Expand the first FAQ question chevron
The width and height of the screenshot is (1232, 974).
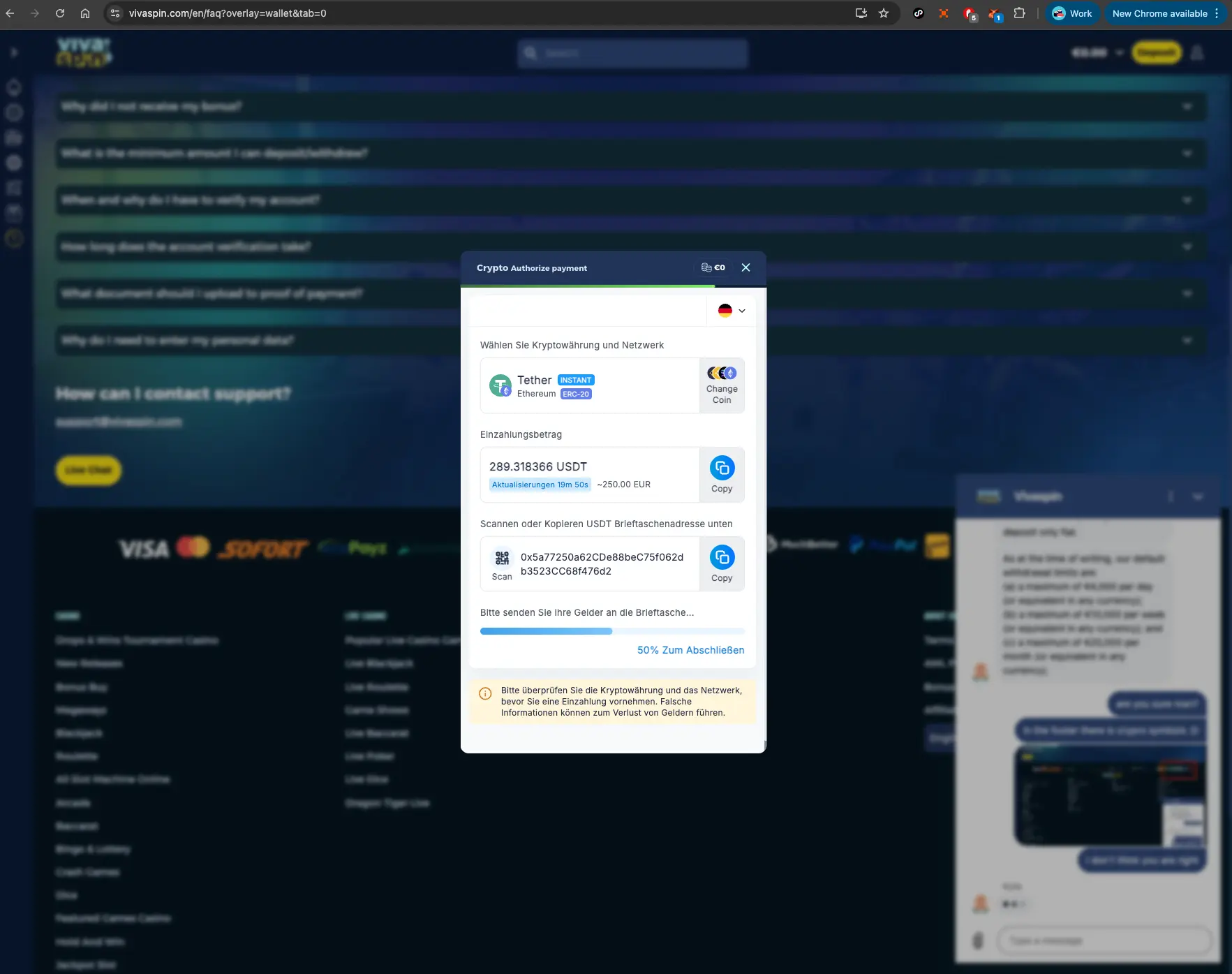coord(1187,106)
